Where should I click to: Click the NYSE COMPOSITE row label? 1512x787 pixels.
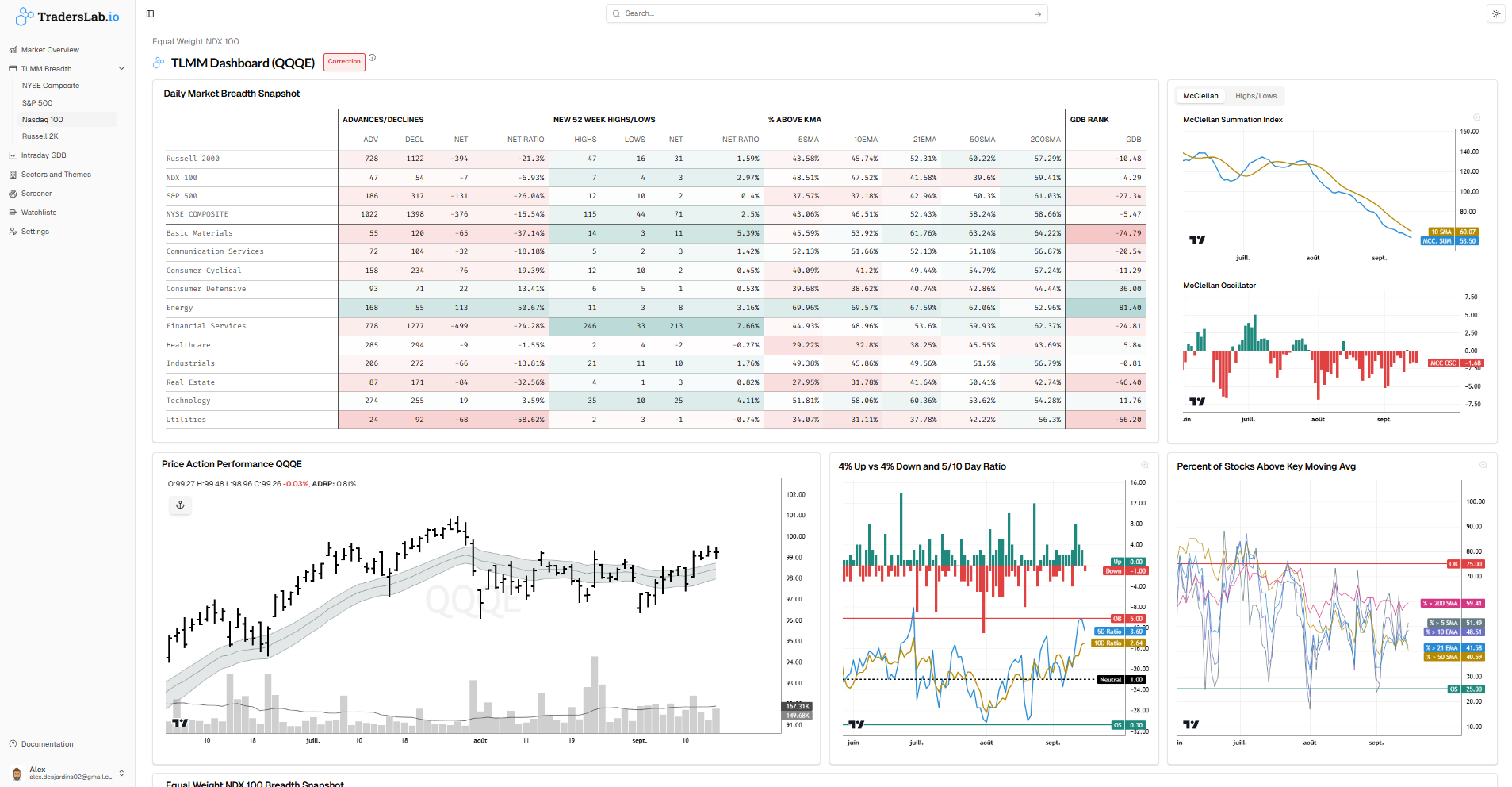pos(197,214)
